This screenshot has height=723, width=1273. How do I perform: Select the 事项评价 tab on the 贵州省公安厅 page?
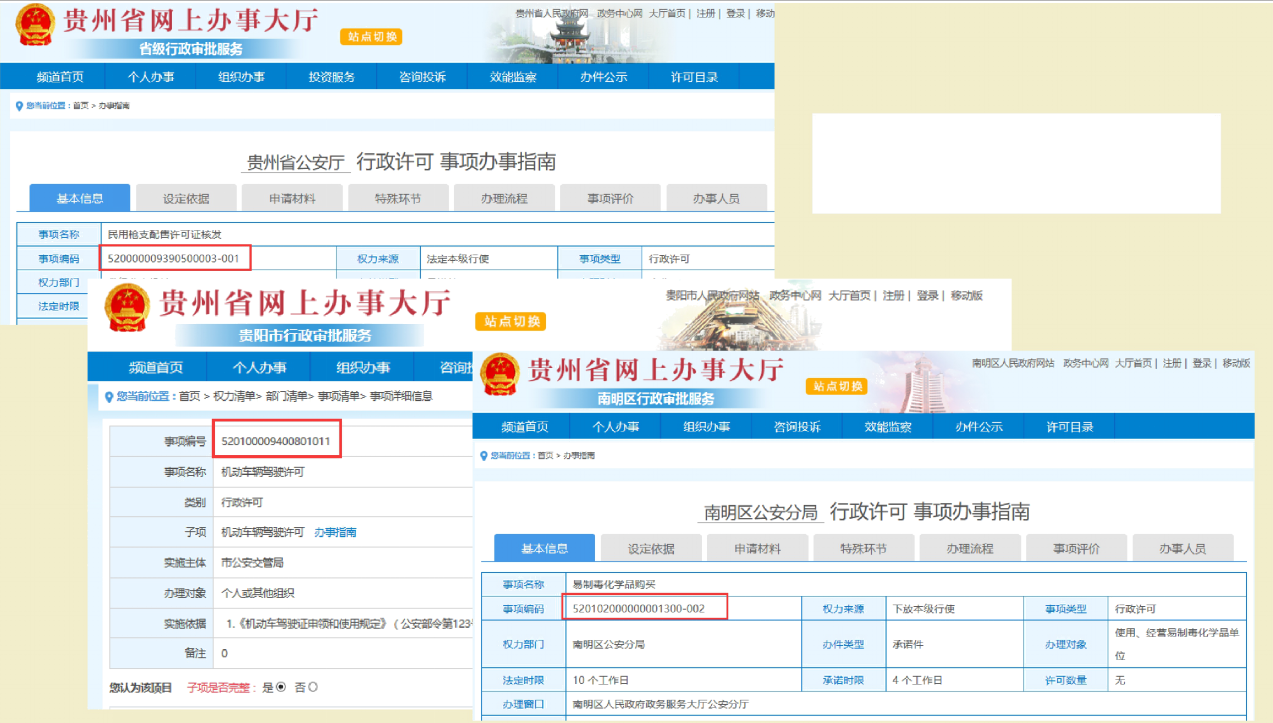(x=610, y=198)
